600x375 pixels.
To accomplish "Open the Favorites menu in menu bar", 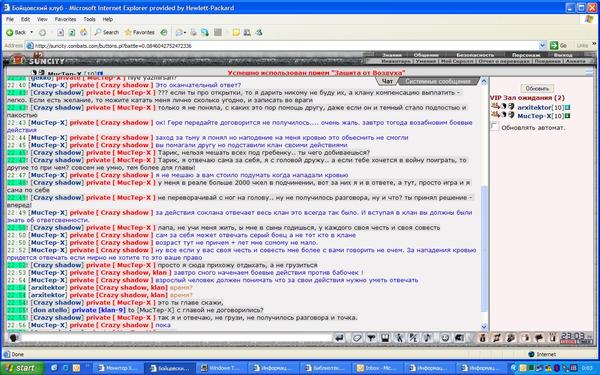I will pos(65,19).
